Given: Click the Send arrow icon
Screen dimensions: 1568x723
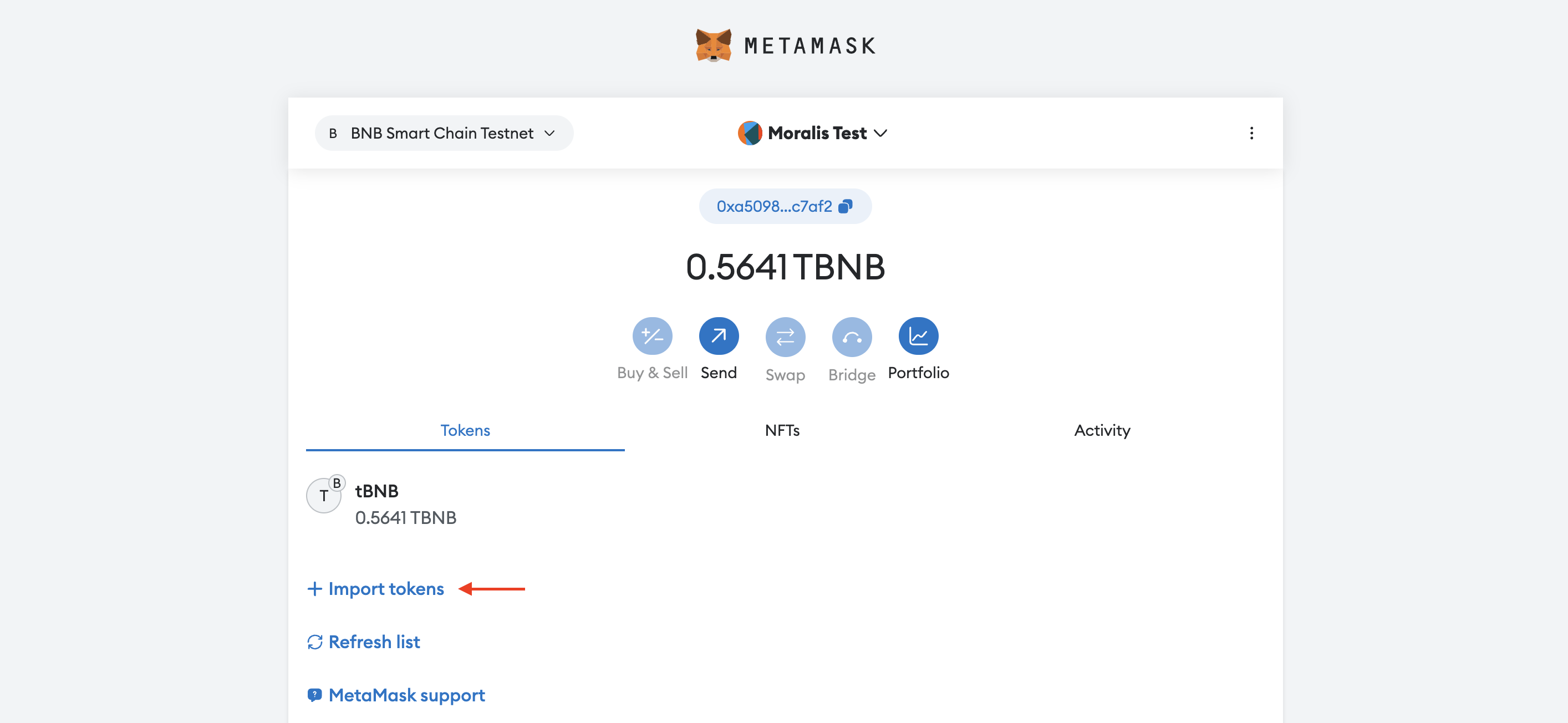Looking at the screenshot, I should [719, 336].
